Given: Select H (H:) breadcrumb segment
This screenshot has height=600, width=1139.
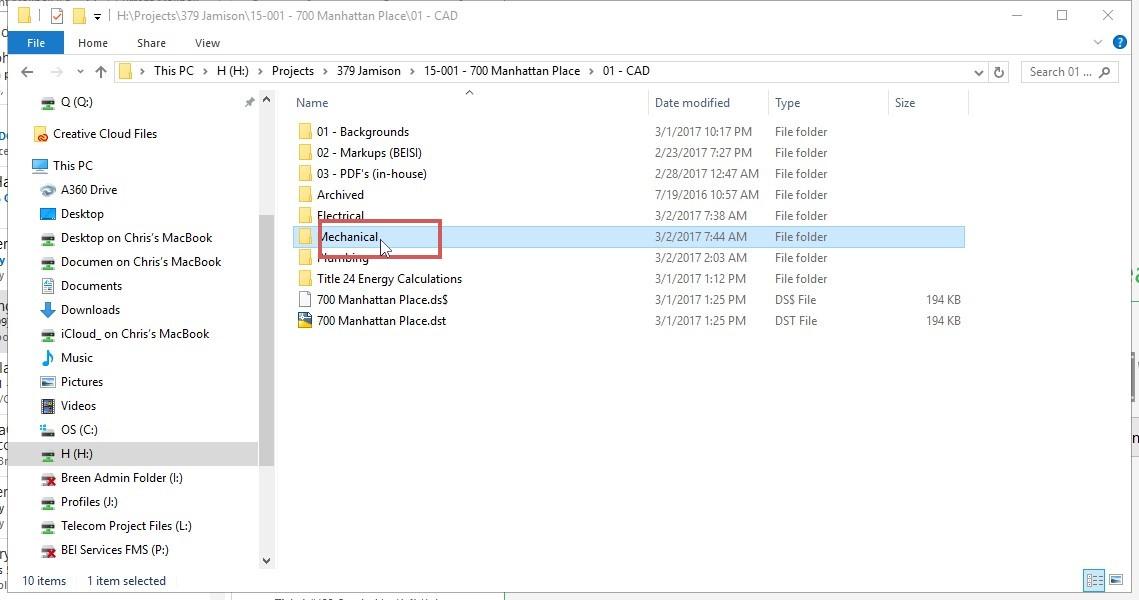Looking at the screenshot, I should coord(232,71).
